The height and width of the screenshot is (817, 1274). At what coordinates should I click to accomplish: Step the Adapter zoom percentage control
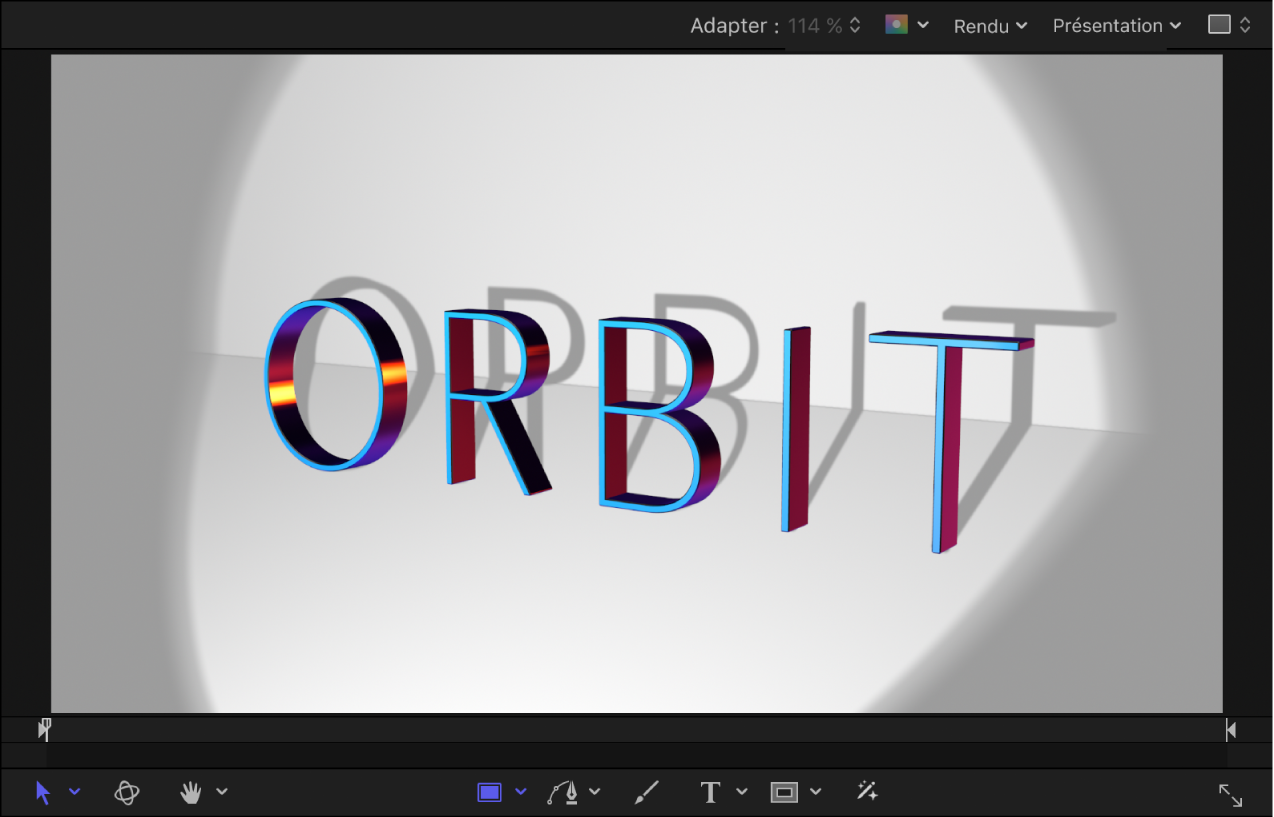pyautogui.click(x=857, y=25)
